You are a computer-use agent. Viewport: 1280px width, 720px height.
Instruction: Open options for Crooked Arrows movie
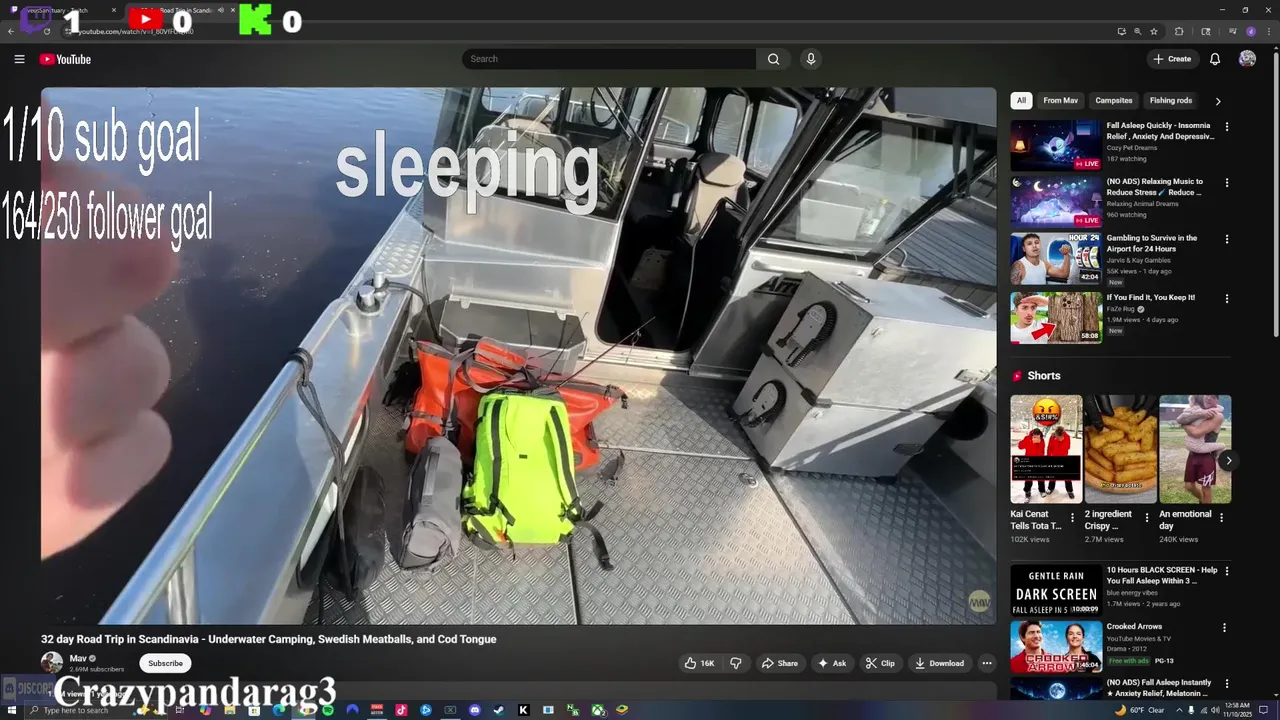pos(1225,628)
